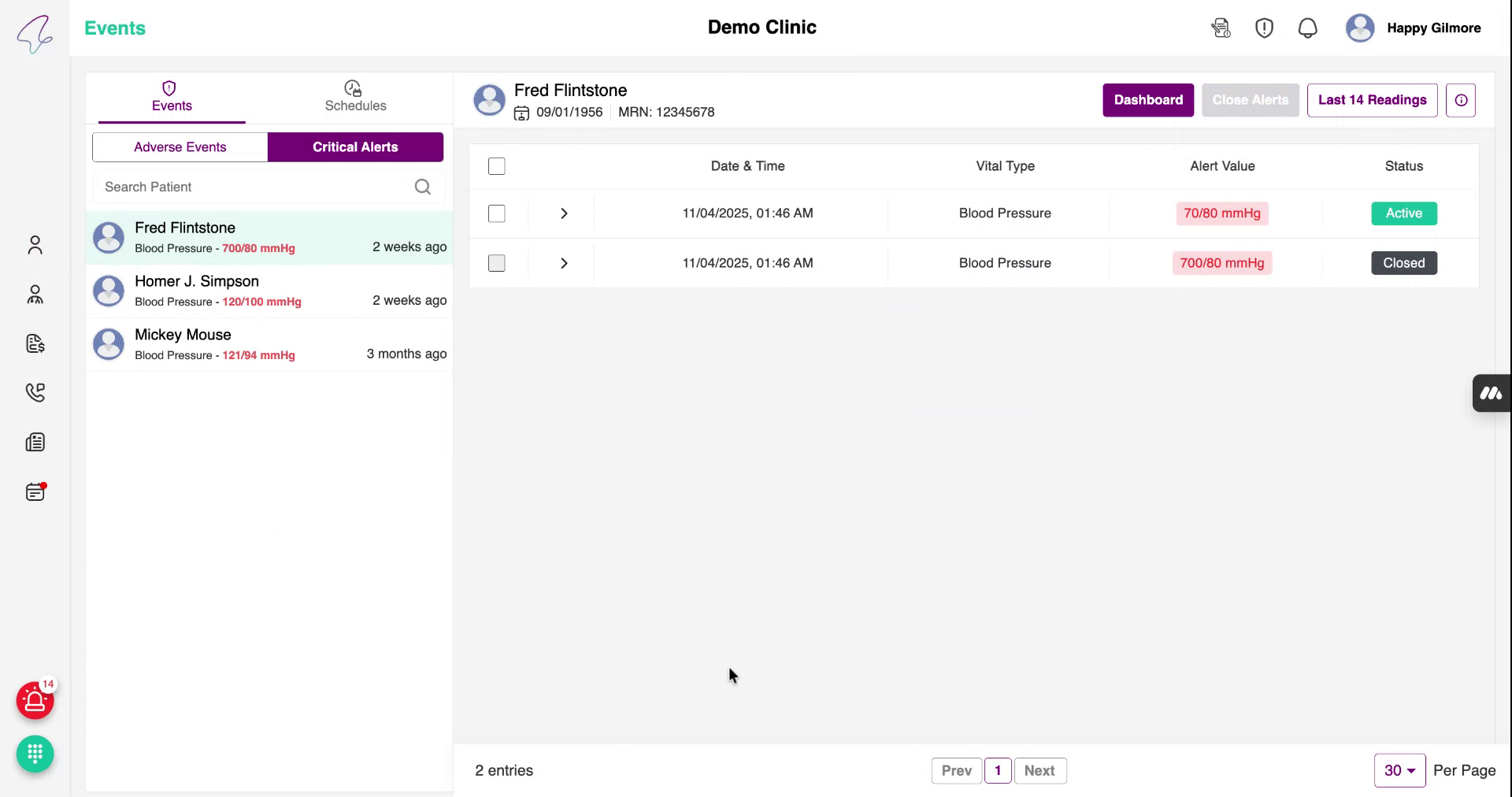Click the Last 14 Readings button
The width and height of the screenshot is (1512, 797).
click(x=1372, y=100)
